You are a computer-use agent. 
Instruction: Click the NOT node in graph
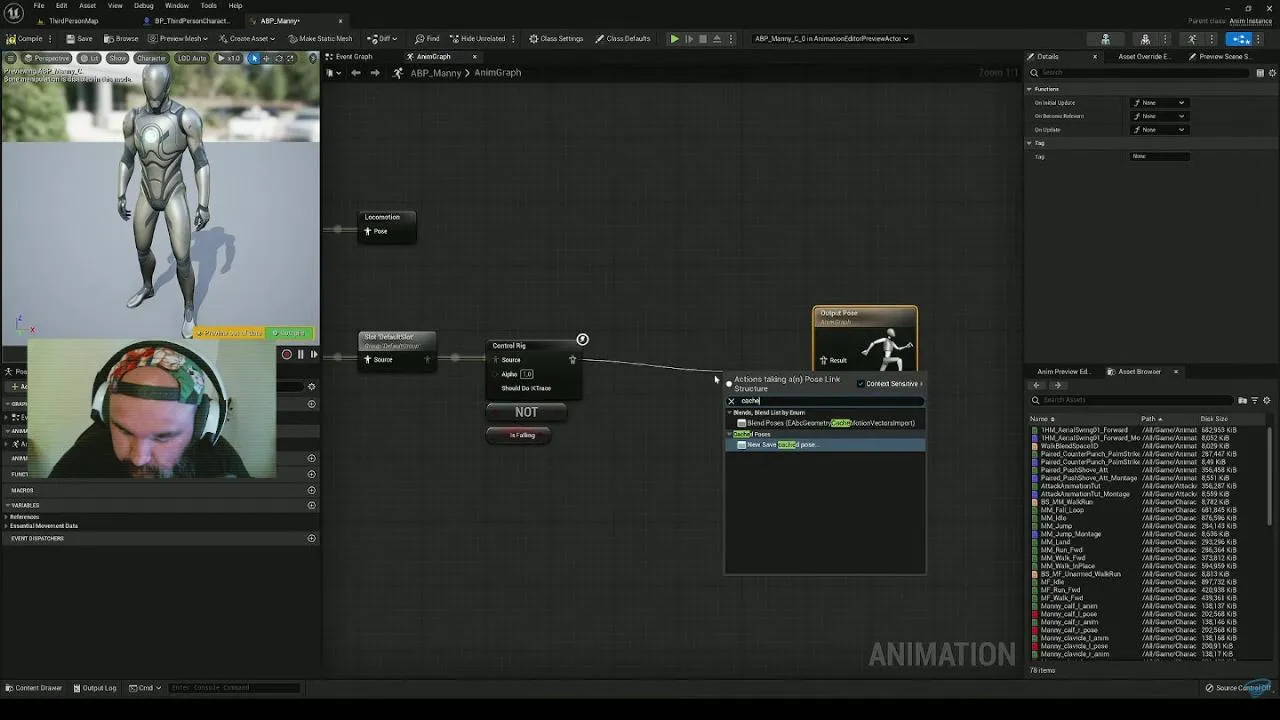point(526,412)
